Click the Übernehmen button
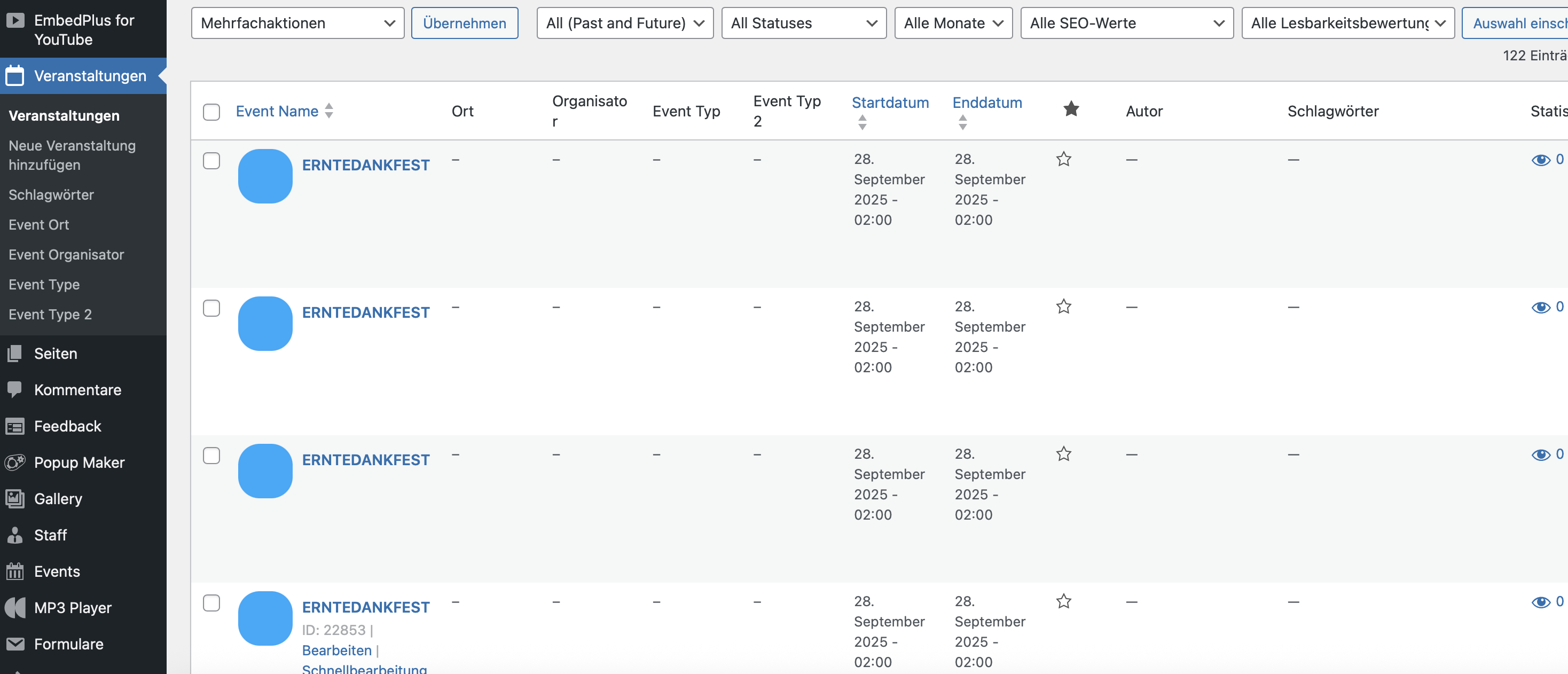The height and width of the screenshot is (674, 1568). [465, 23]
